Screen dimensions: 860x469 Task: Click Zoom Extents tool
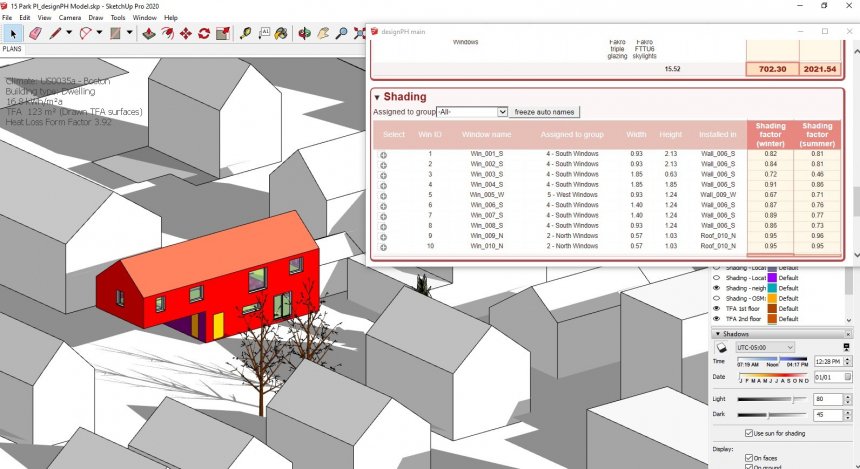(x=359, y=34)
